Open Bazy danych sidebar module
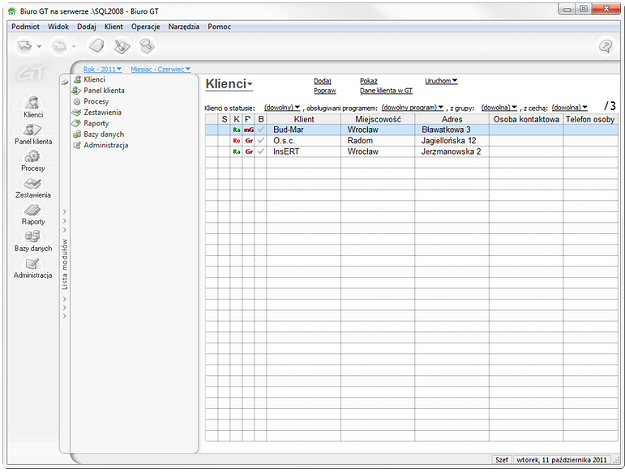Screen dimensions: 625x473 click(x=33, y=238)
